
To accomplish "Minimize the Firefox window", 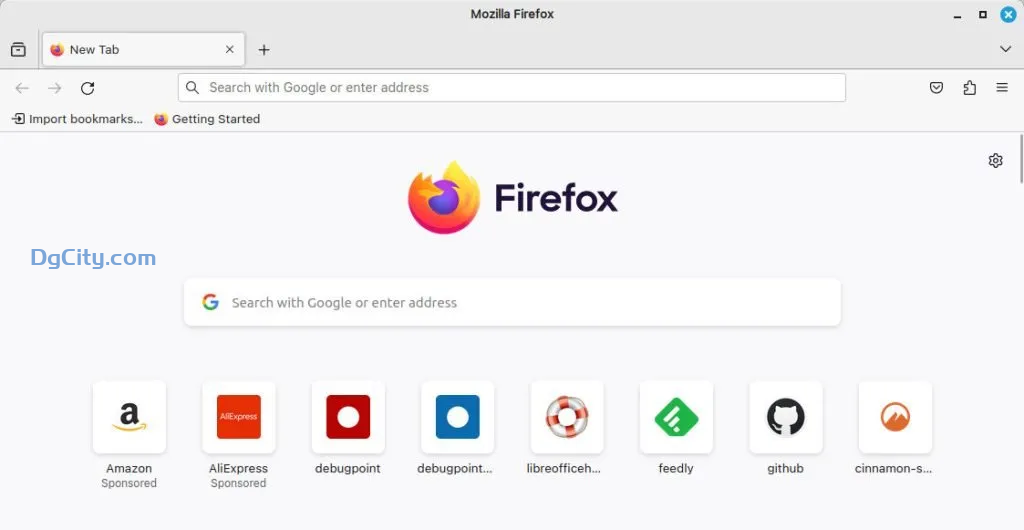I will tap(957, 14).
